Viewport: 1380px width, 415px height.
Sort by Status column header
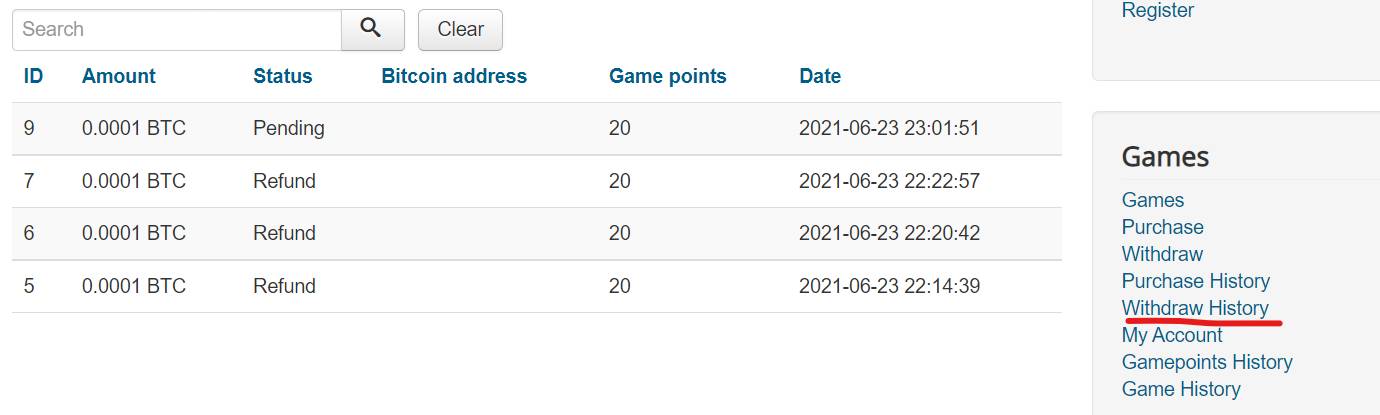pos(283,76)
